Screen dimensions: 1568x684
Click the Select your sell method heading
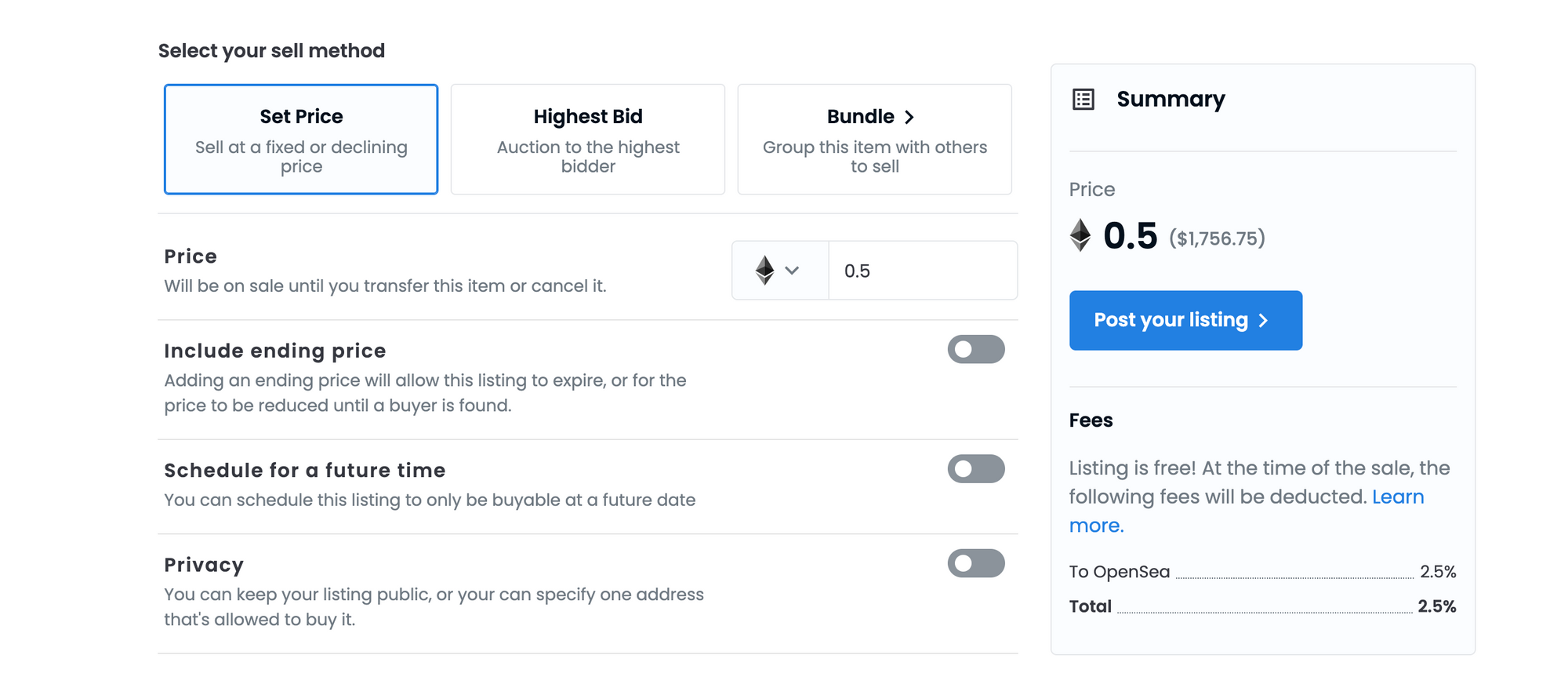[x=271, y=51]
